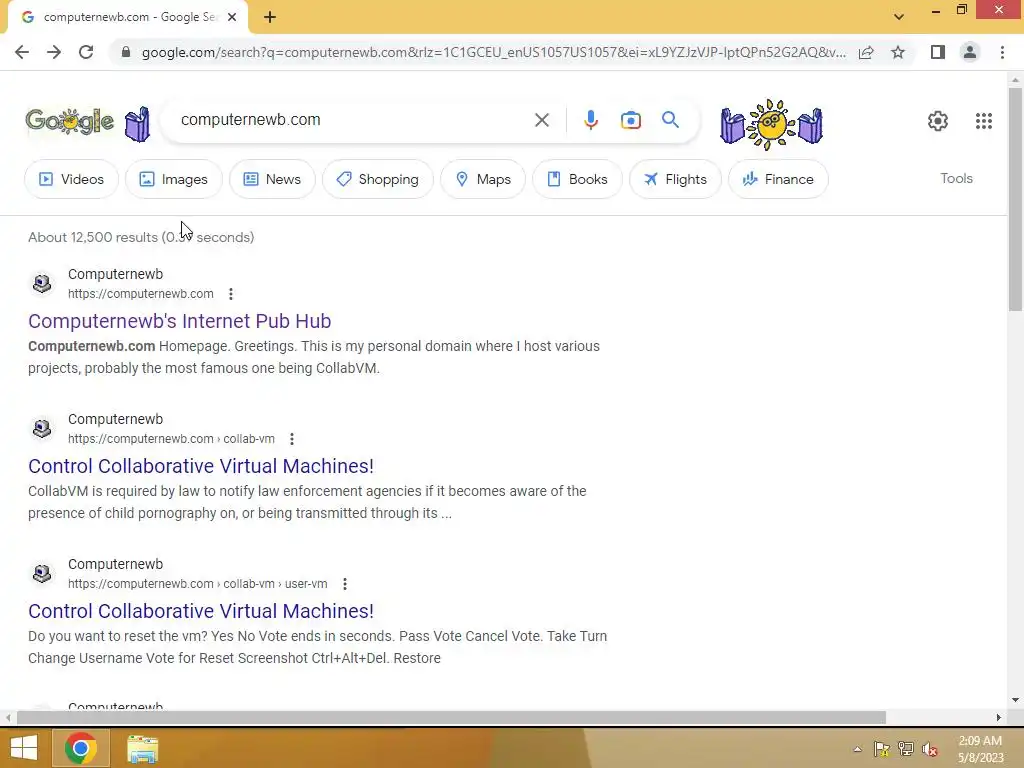This screenshot has width=1024, height=768.
Task: Open File Explorer from taskbar
Action: [x=142, y=748]
